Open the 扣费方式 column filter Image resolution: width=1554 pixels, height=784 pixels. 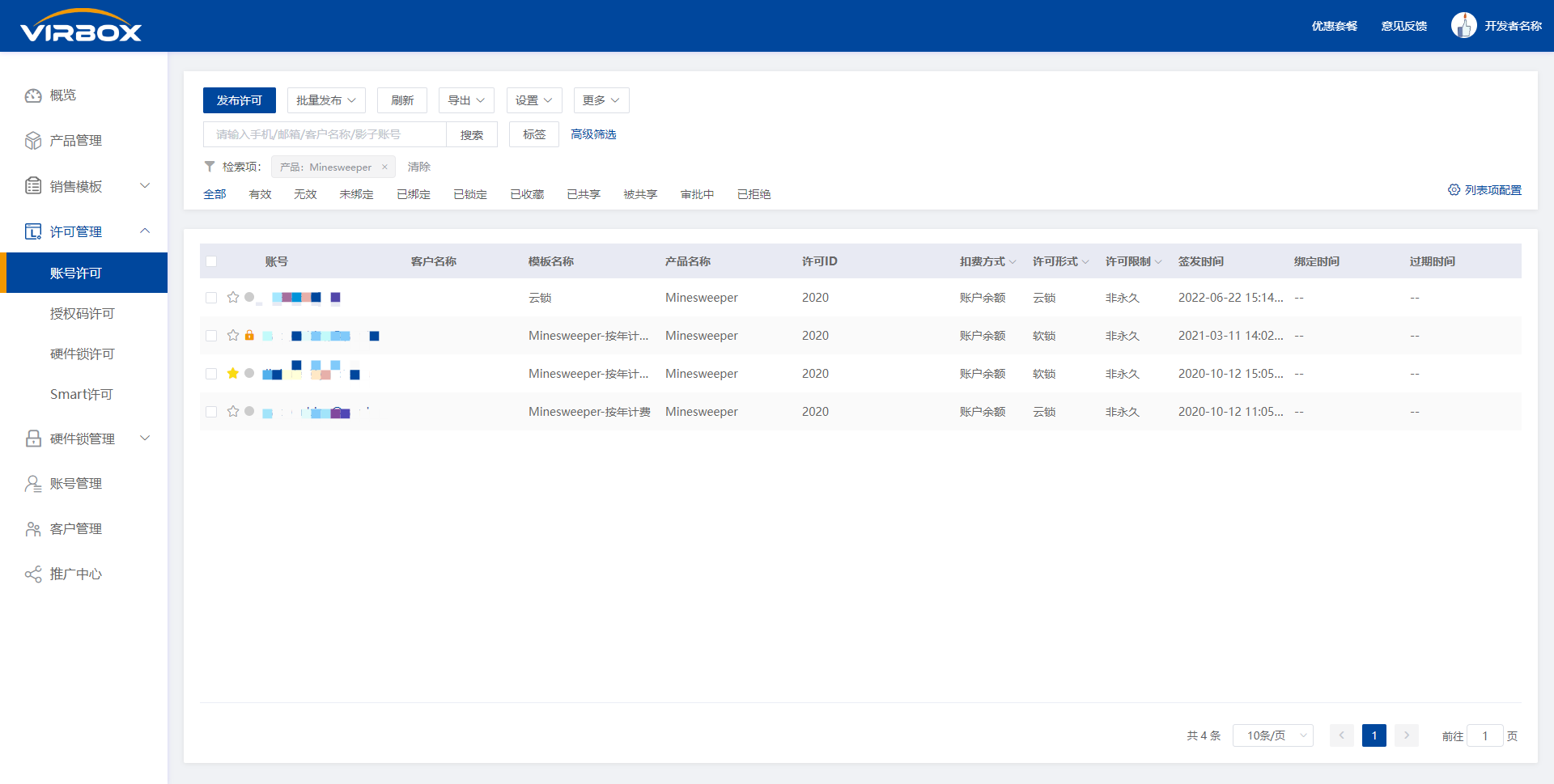pos(1013,261)
